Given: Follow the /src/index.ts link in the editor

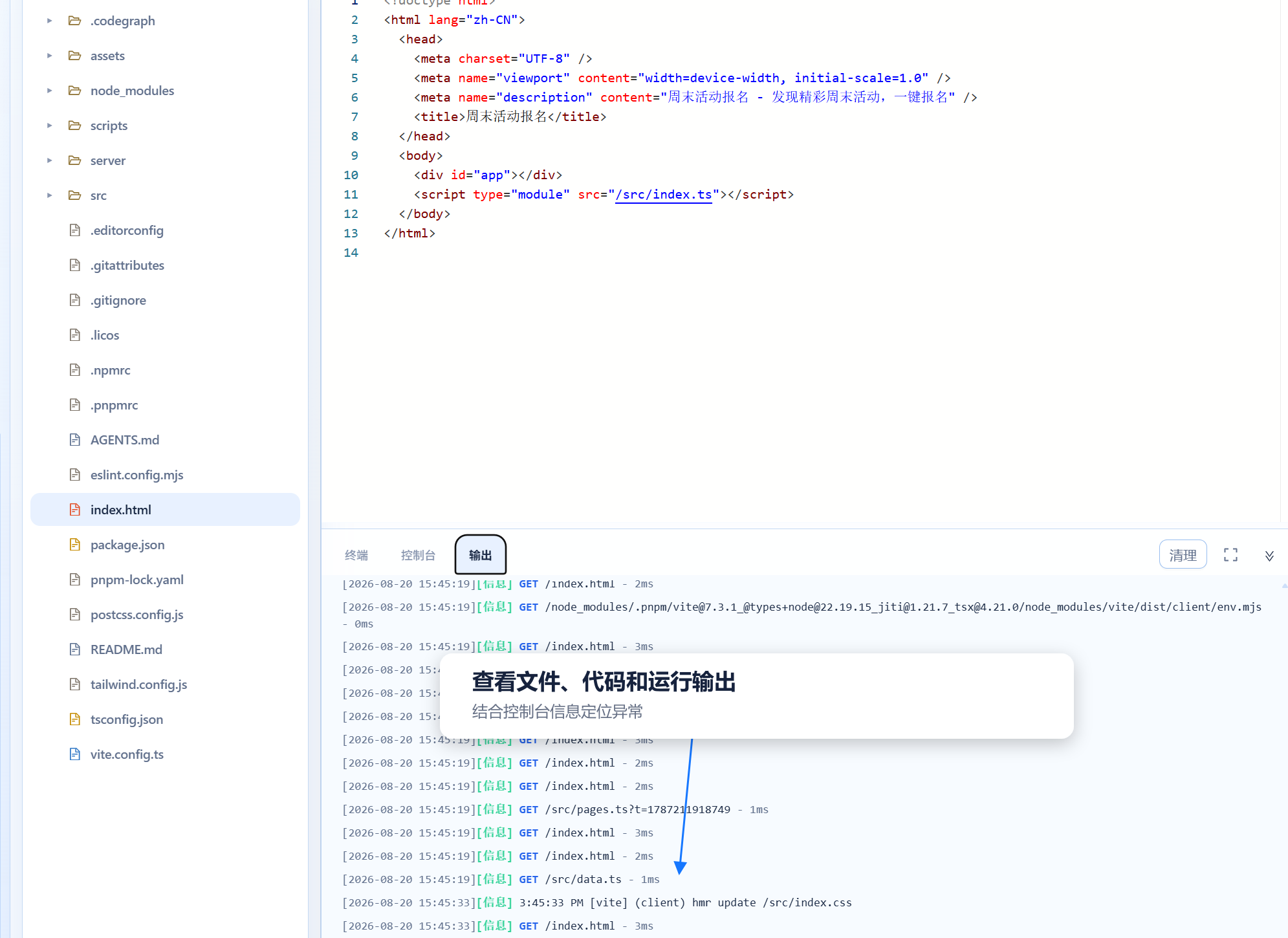Looking at the screenshot, I should coord(663,195).
